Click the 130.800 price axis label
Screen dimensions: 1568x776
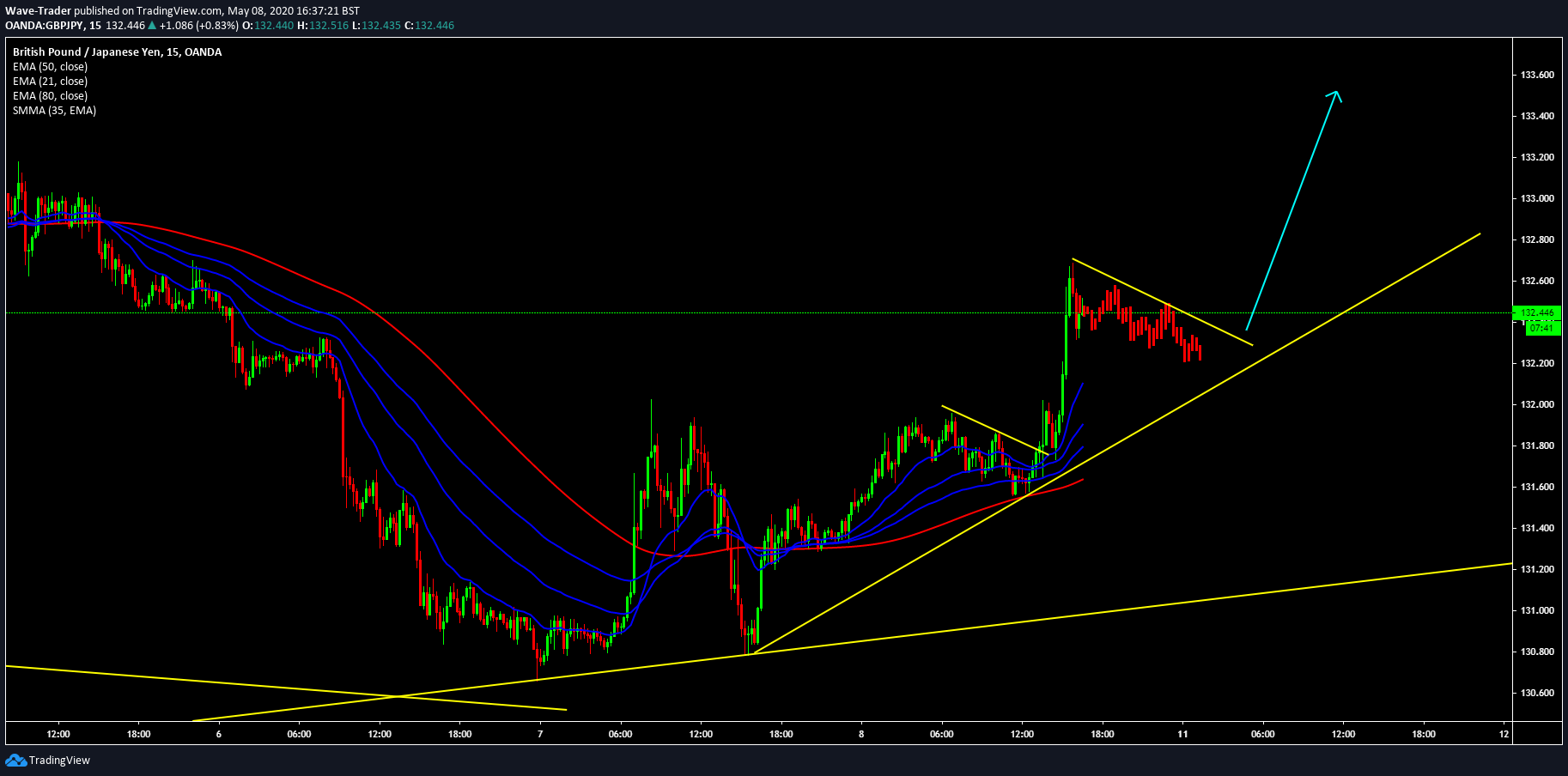coord(1537,652)
